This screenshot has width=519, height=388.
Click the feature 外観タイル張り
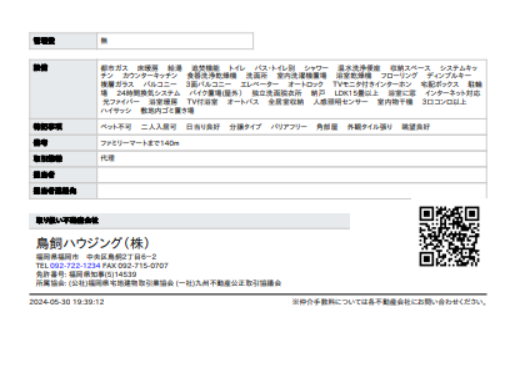370,127
